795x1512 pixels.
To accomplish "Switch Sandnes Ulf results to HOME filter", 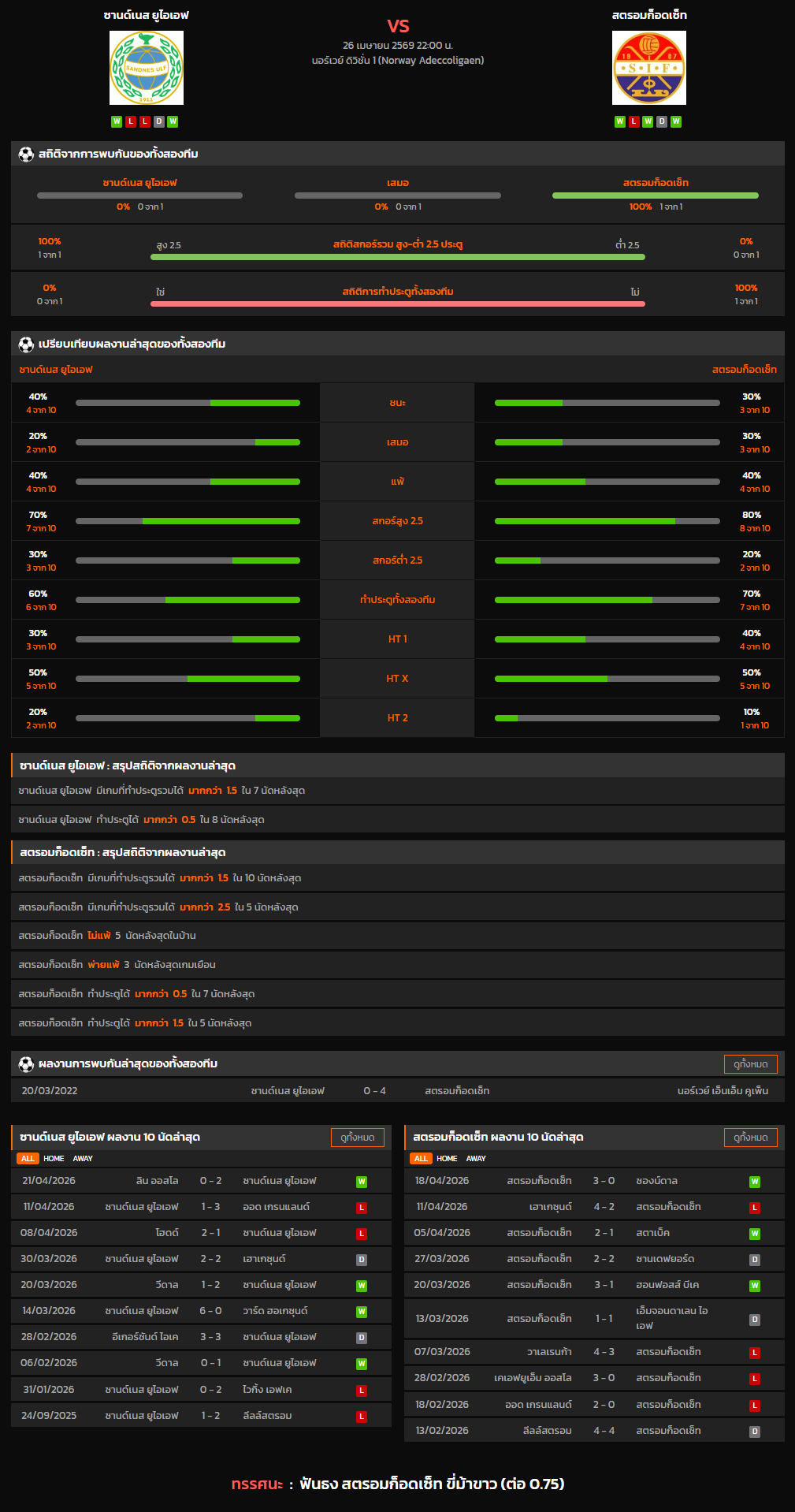I will pos(54,1159).
